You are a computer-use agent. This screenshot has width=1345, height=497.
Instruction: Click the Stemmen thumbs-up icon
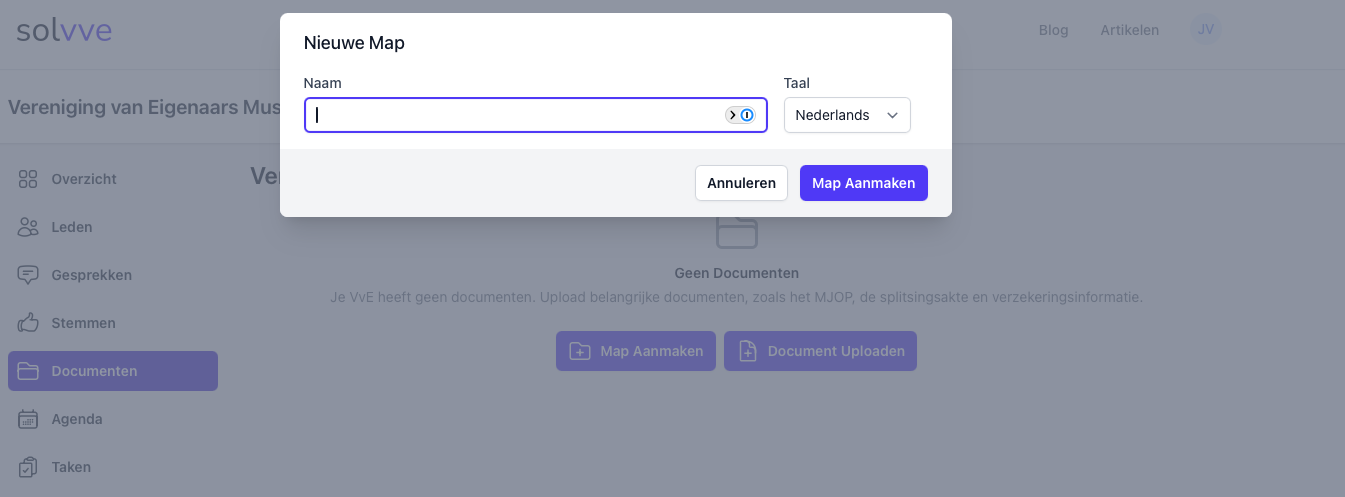coord(28,323)
